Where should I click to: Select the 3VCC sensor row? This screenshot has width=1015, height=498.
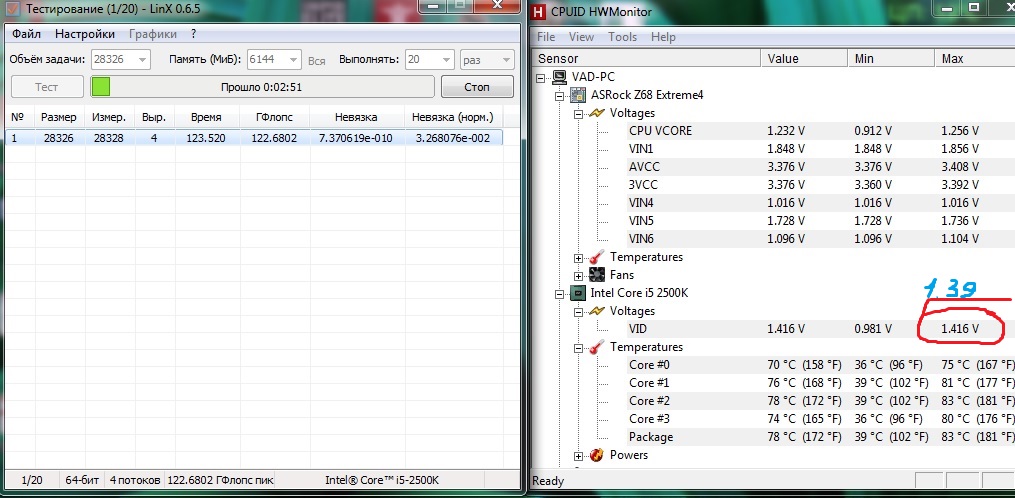coord(821,185)
